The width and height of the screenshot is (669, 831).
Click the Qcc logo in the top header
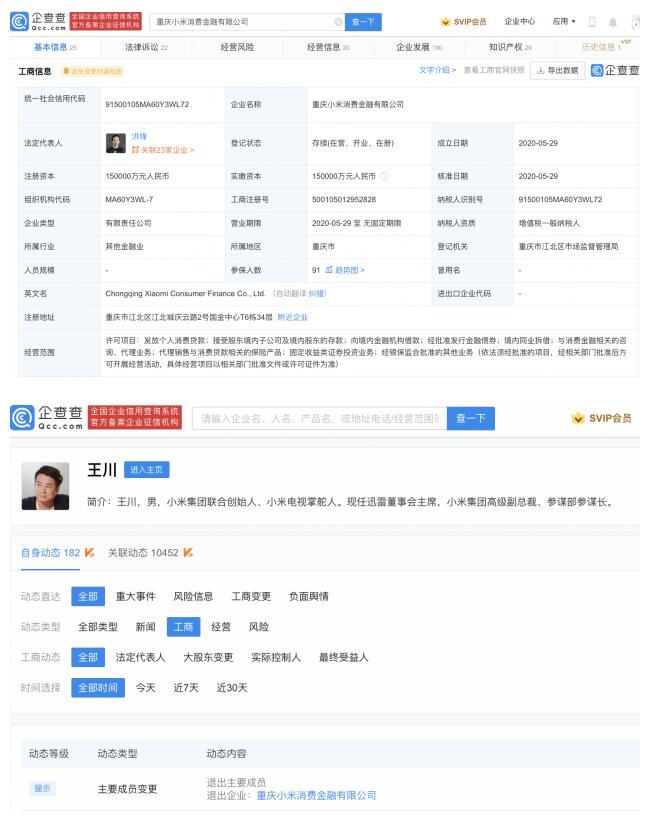(x=38, y=22)
